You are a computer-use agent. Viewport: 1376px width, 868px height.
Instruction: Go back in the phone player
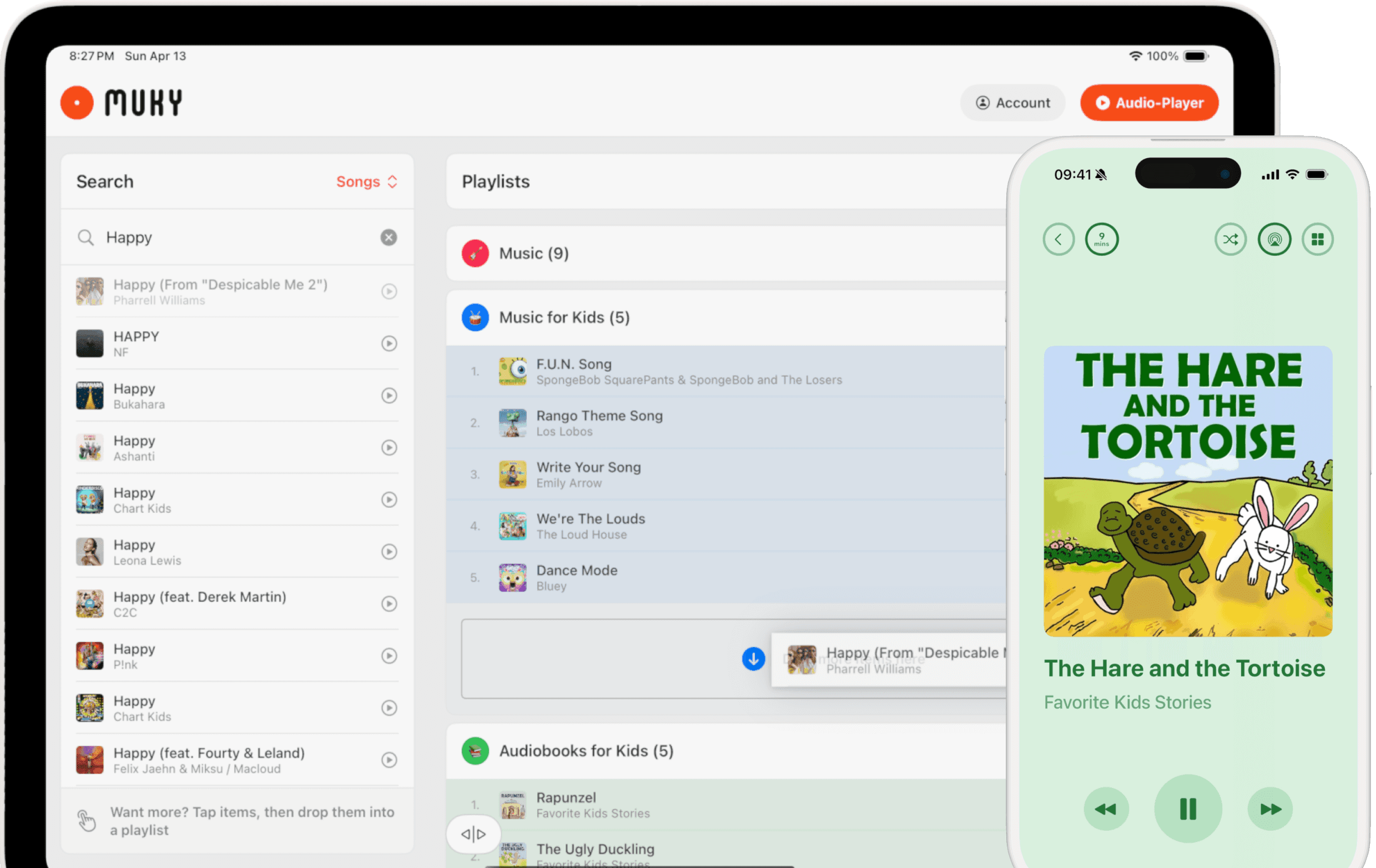tap(1059, 239)
